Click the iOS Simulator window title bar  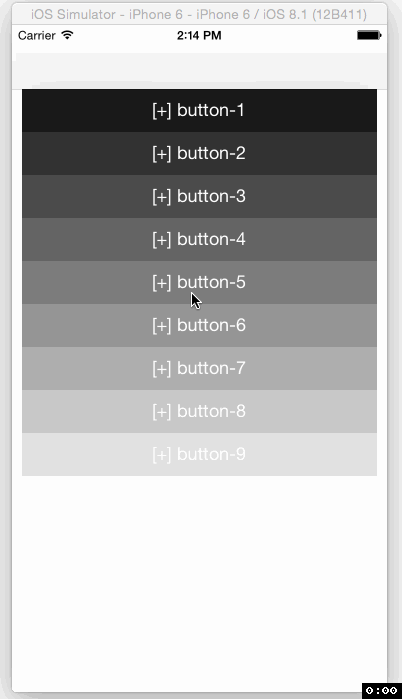[199, 14]
